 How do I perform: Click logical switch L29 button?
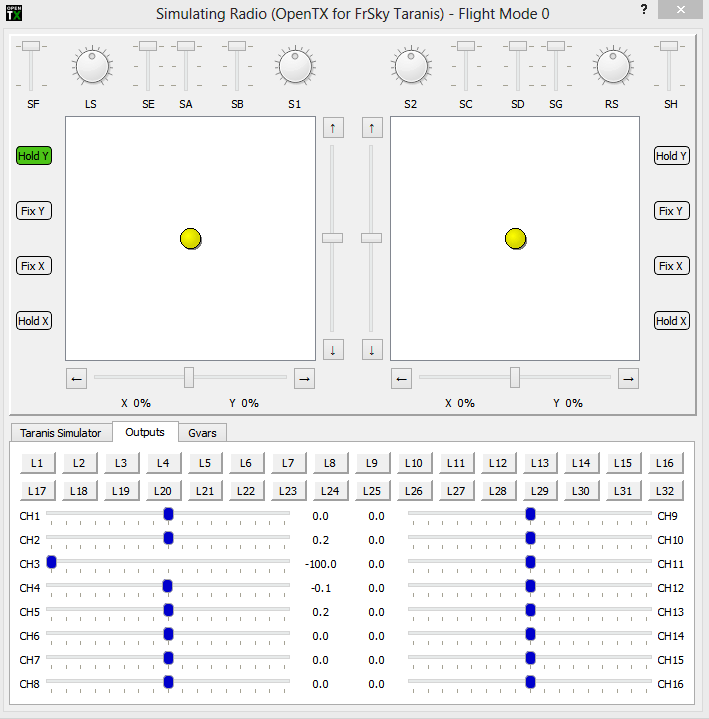click(x=540, y=491)
